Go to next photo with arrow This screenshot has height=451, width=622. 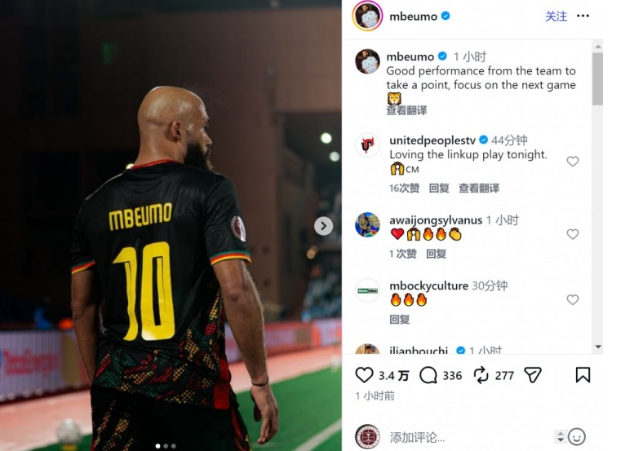324,226
